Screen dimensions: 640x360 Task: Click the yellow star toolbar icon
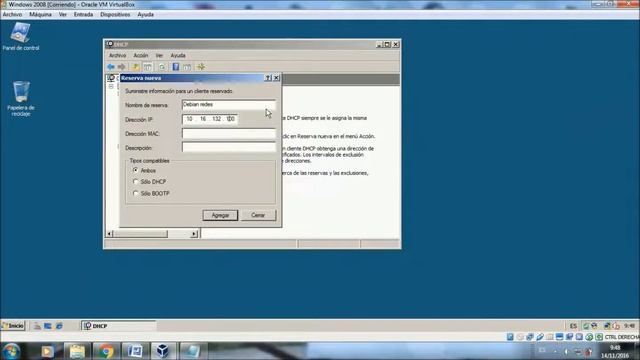coord(201,67)
